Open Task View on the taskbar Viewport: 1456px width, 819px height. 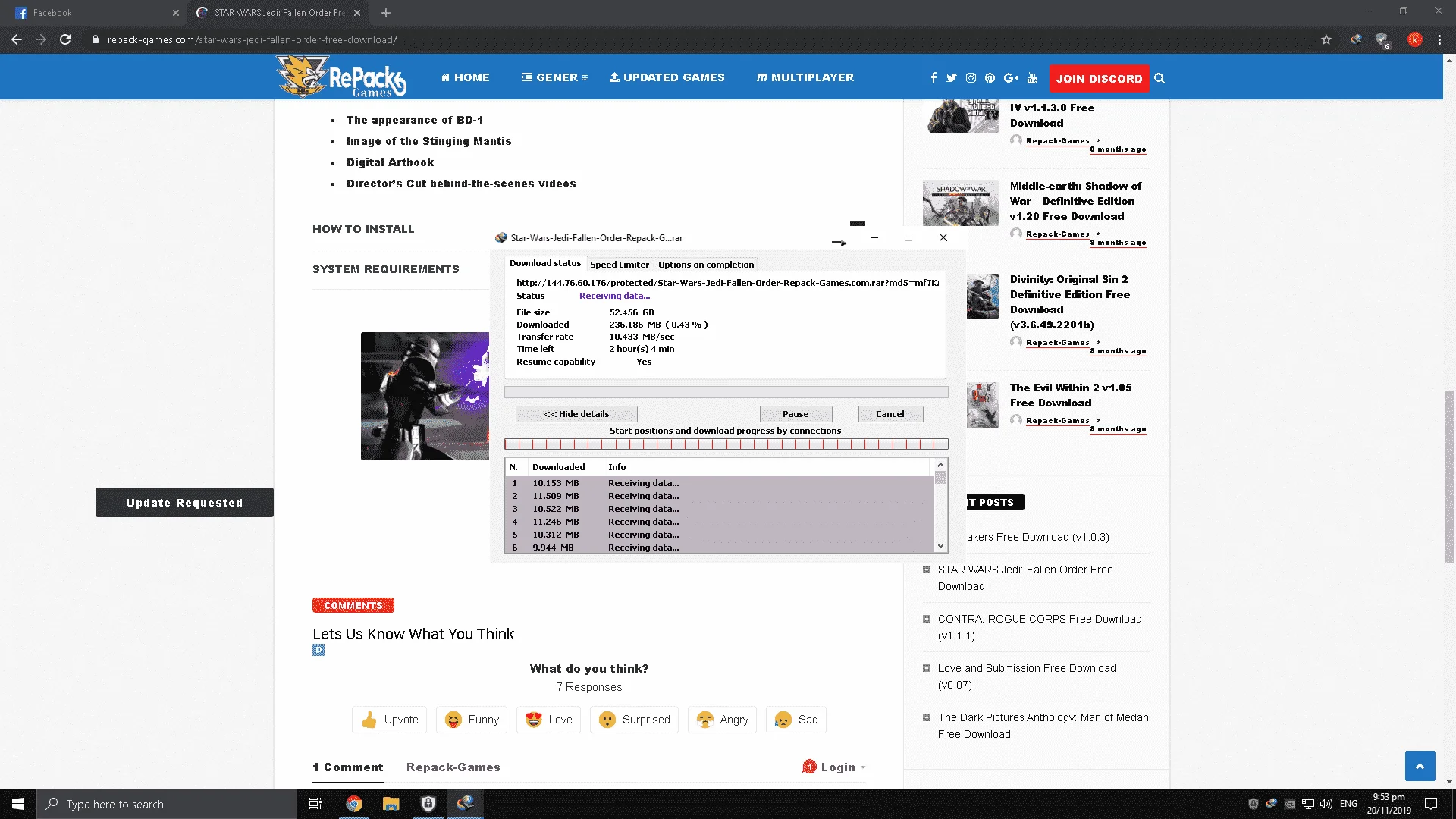coord(315,804)
